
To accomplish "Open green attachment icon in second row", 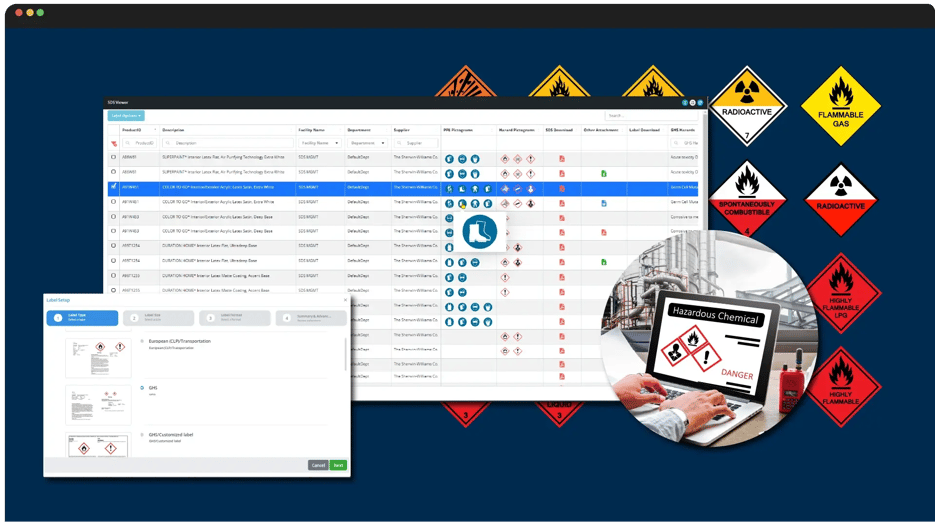I will 604,173.
